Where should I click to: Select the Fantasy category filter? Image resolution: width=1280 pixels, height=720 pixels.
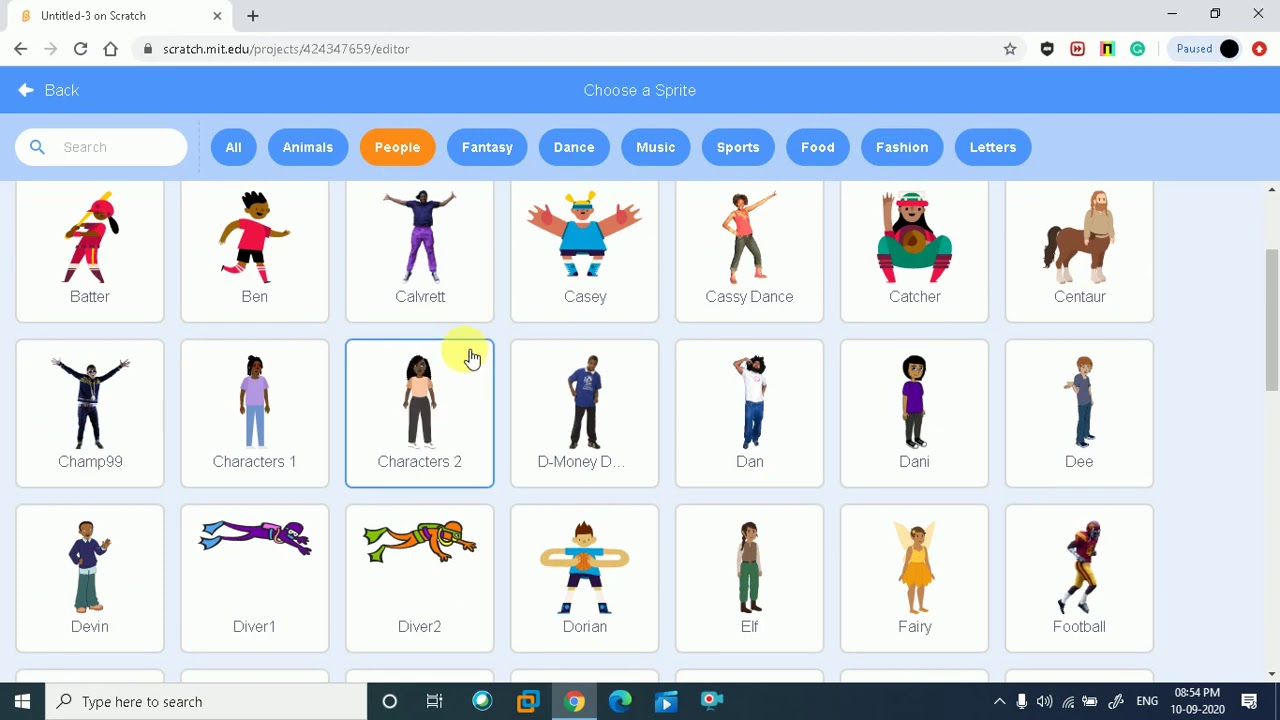point(487,147)
